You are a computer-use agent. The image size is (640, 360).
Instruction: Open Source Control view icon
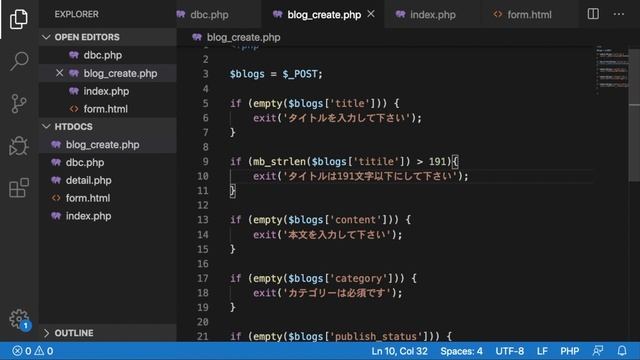tap(19, 104)
